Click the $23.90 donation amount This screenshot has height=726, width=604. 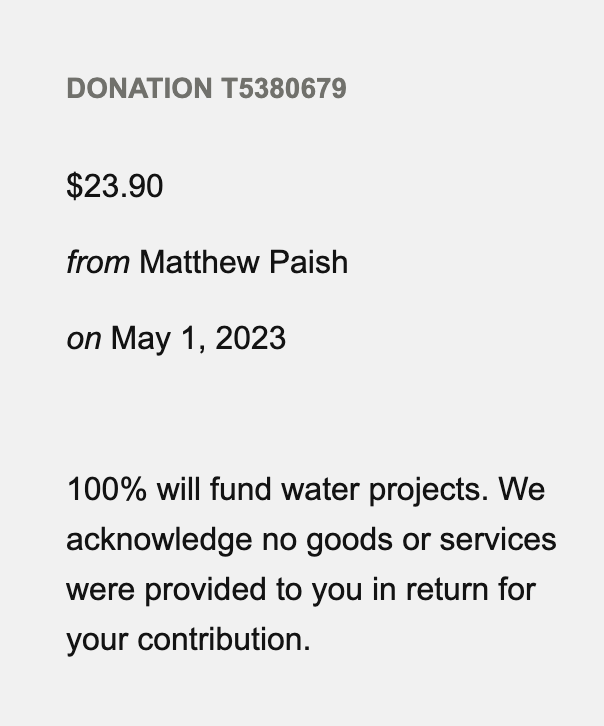[x=115, y=186]
